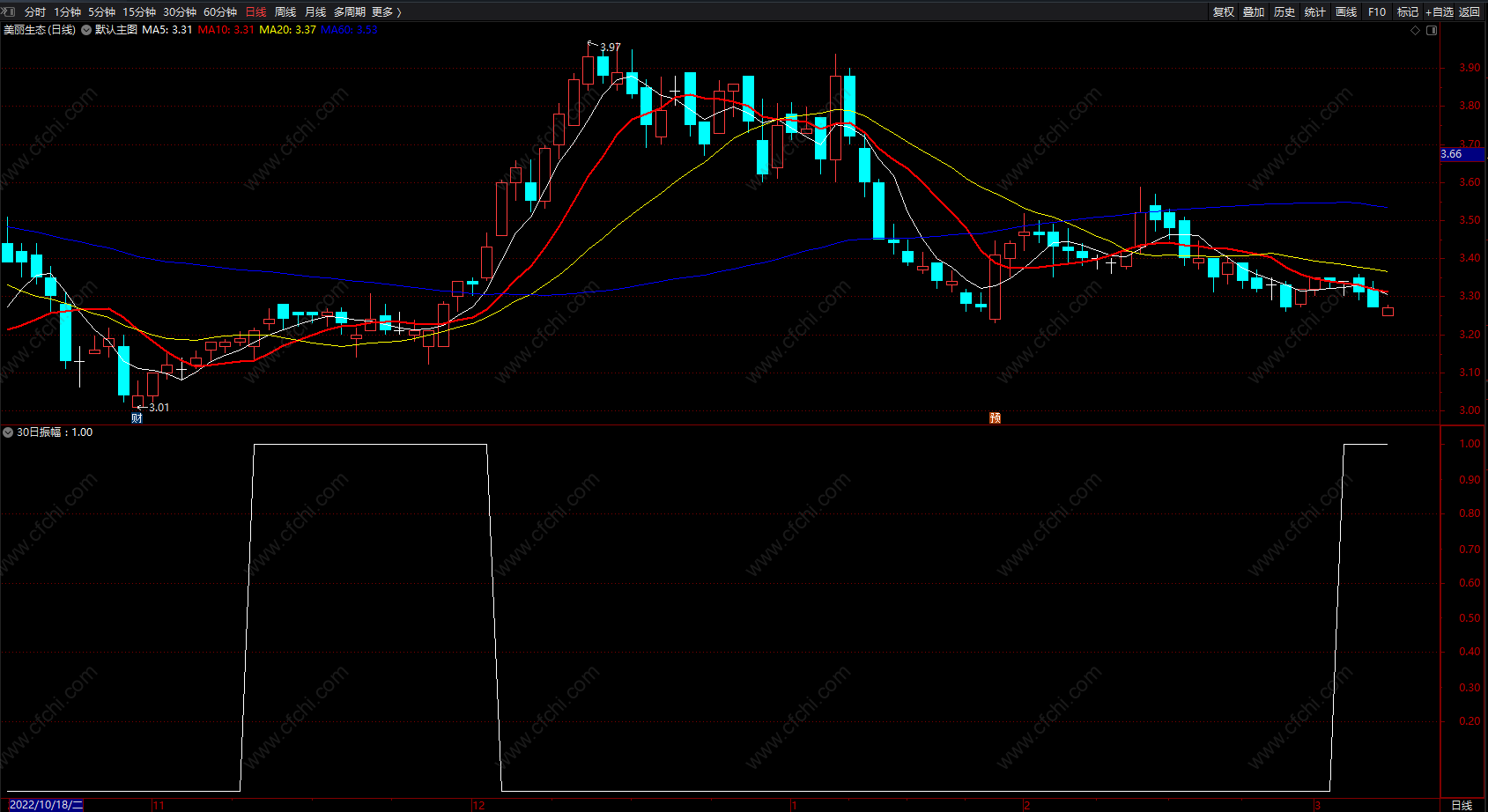The width and height of the screenshot is (1488, 812).
Task: Select the 60分钟 period tab
Action: point(220,11)
